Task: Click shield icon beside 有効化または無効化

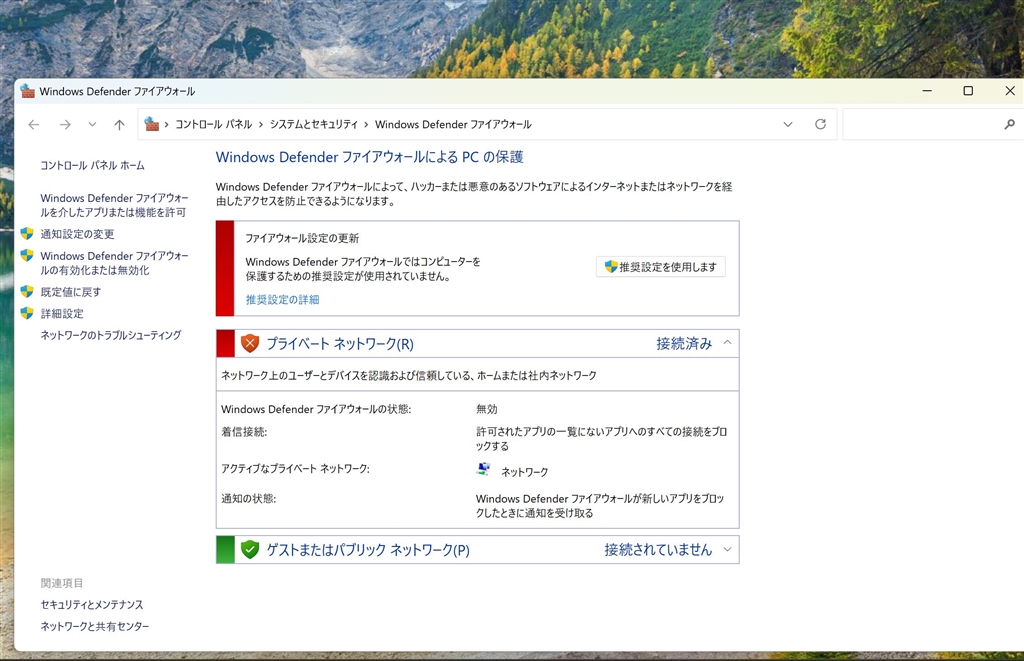Action: coord(27,255)
